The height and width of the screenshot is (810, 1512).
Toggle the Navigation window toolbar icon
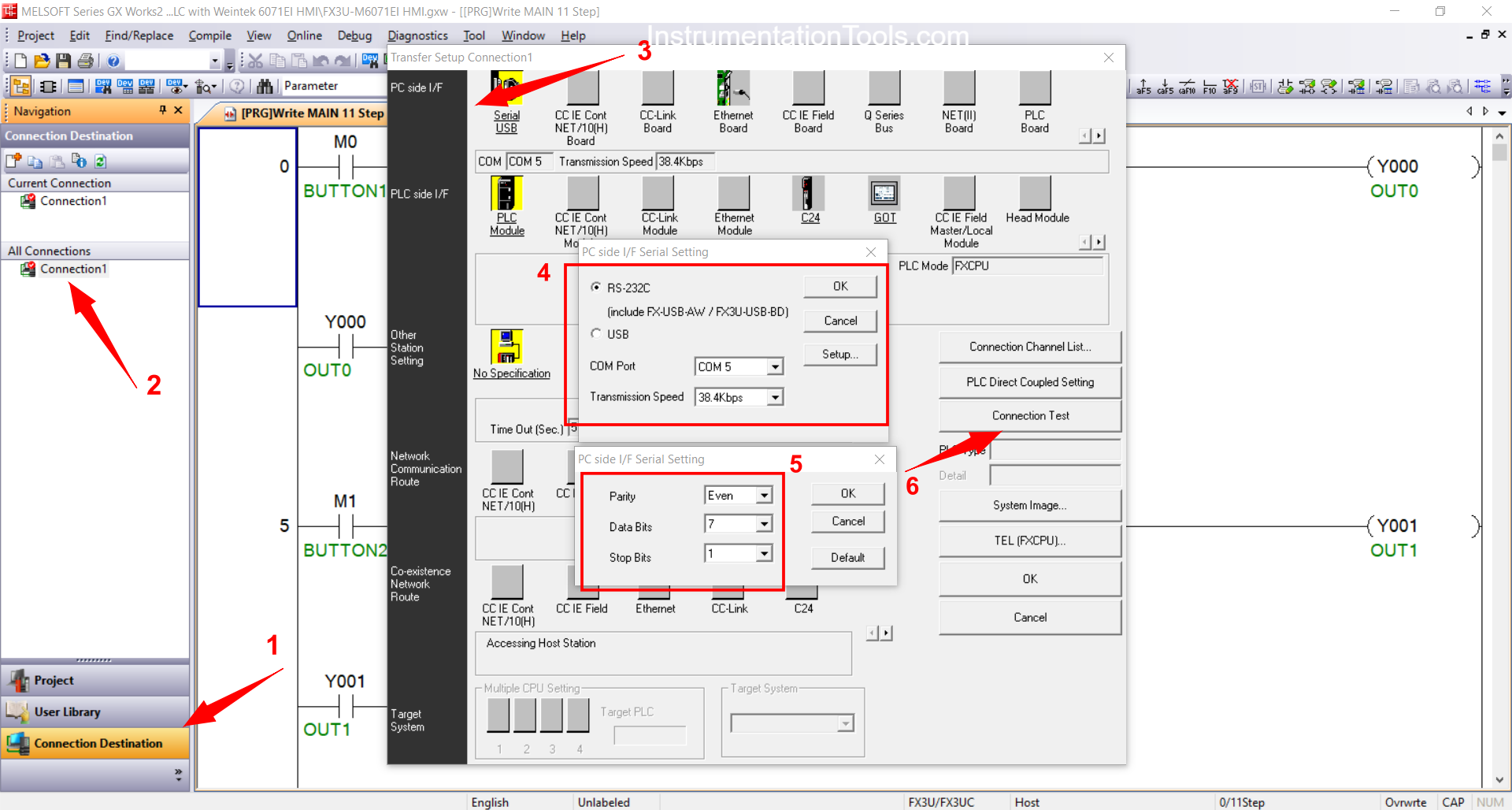click(21, 86)
